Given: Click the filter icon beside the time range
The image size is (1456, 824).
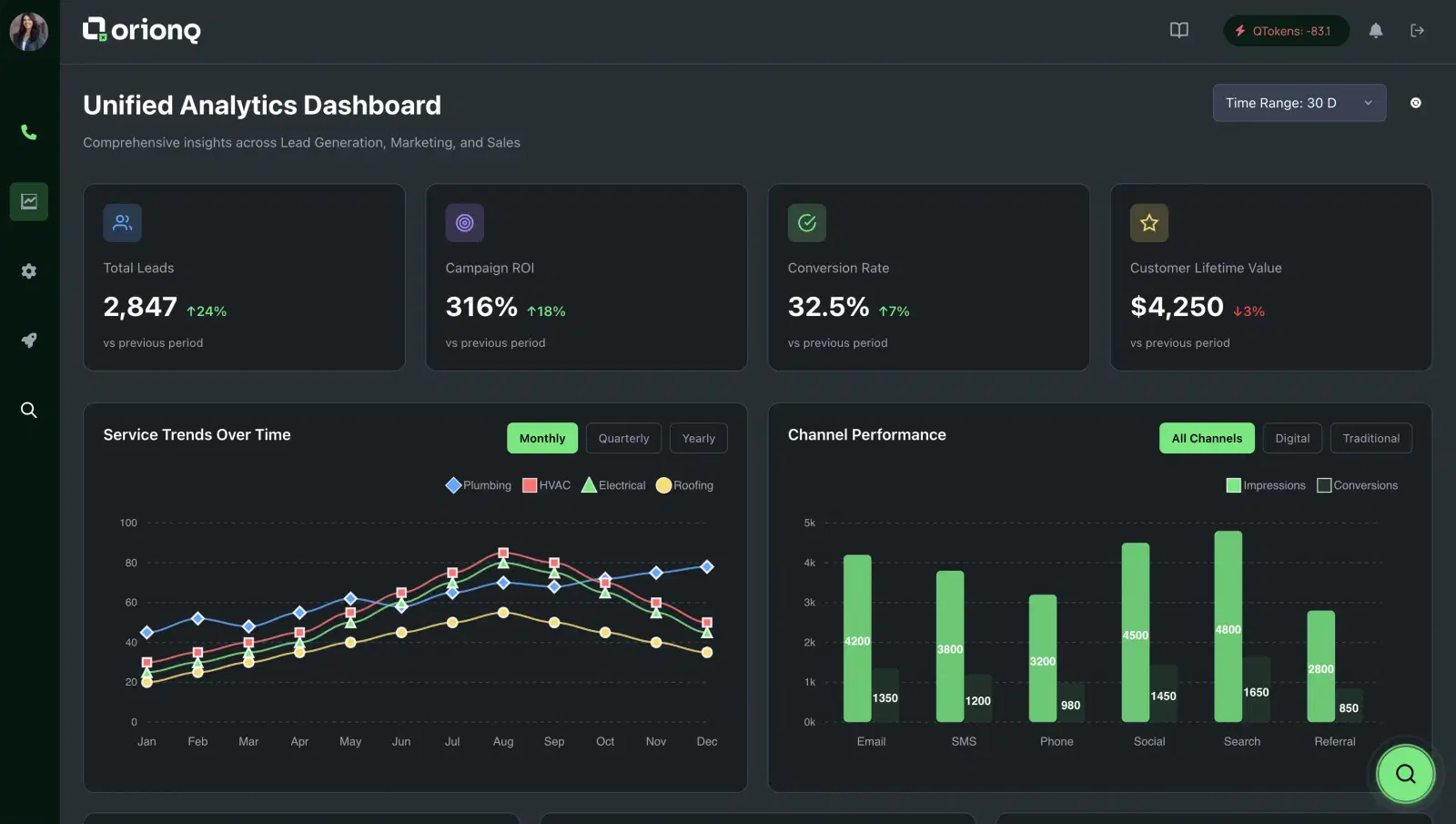Looking at the screenshot, I should 1416,103.
